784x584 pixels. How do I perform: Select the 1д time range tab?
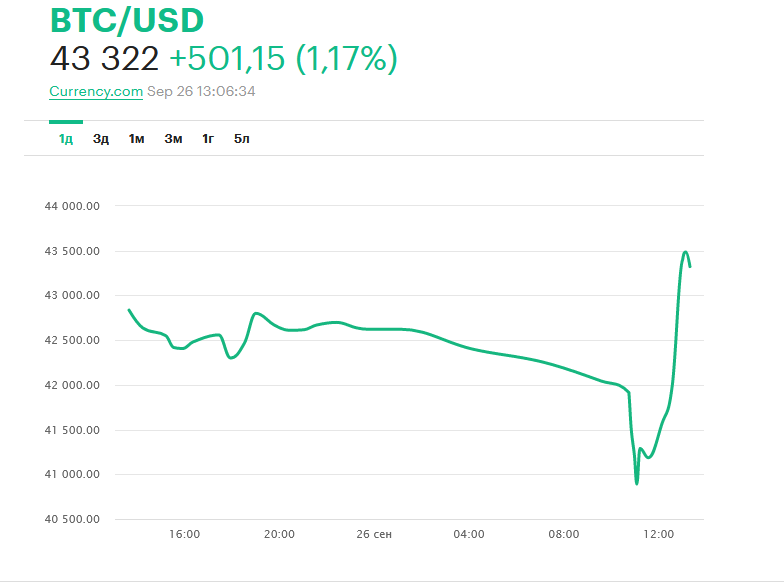[66, 139]
